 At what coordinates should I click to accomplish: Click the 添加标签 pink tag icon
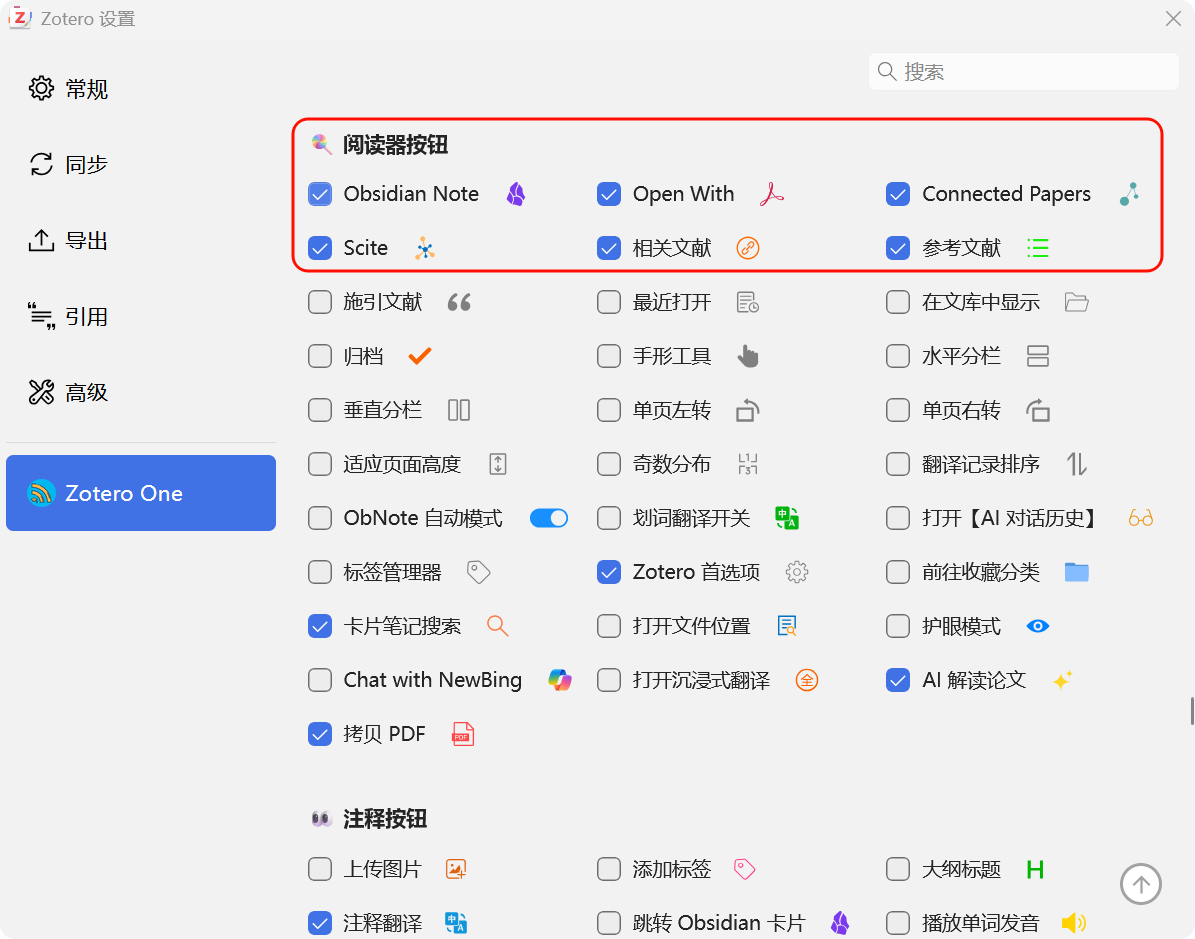coord(744,869)
